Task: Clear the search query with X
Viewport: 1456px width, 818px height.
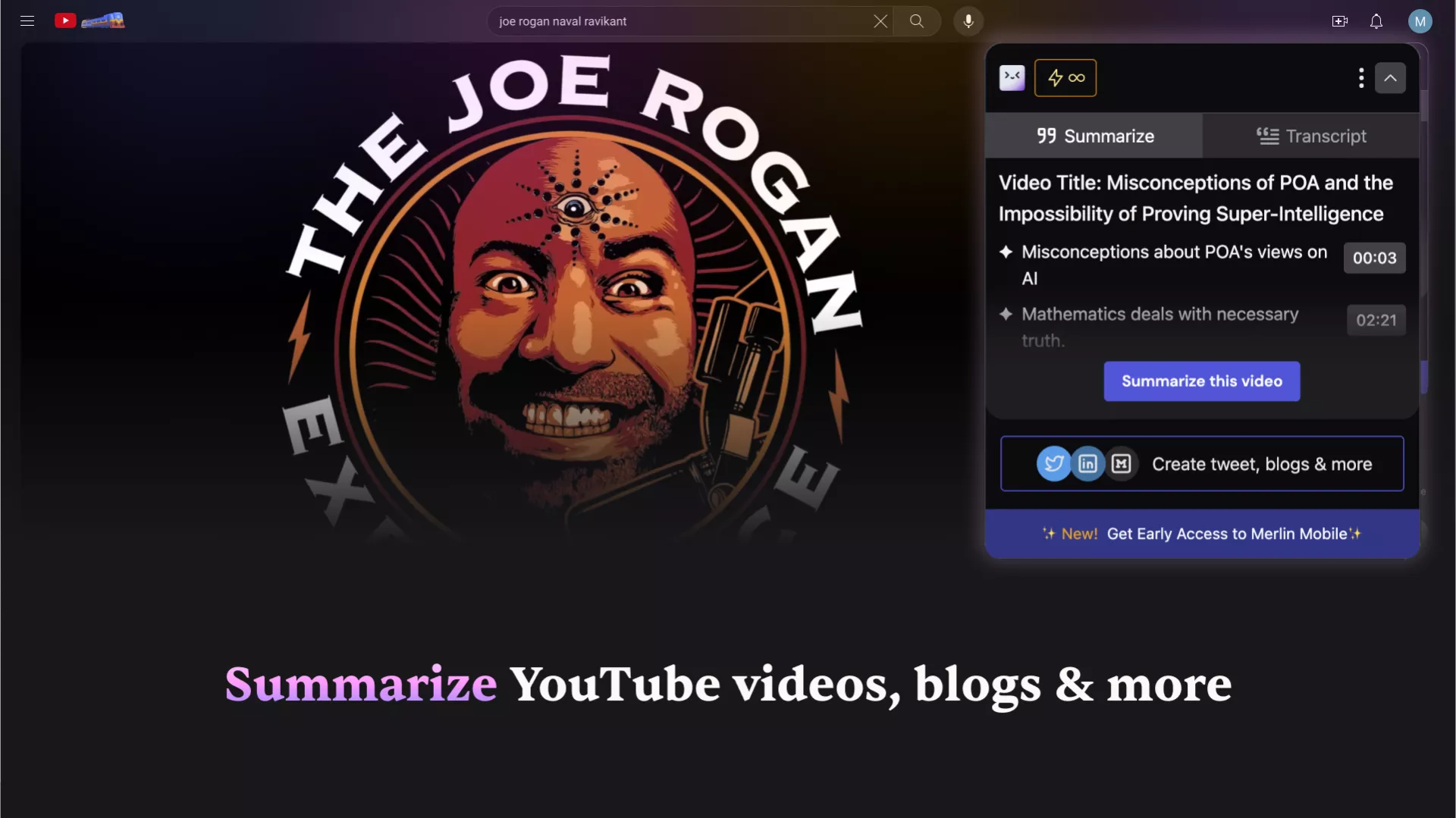Action: 880,21
